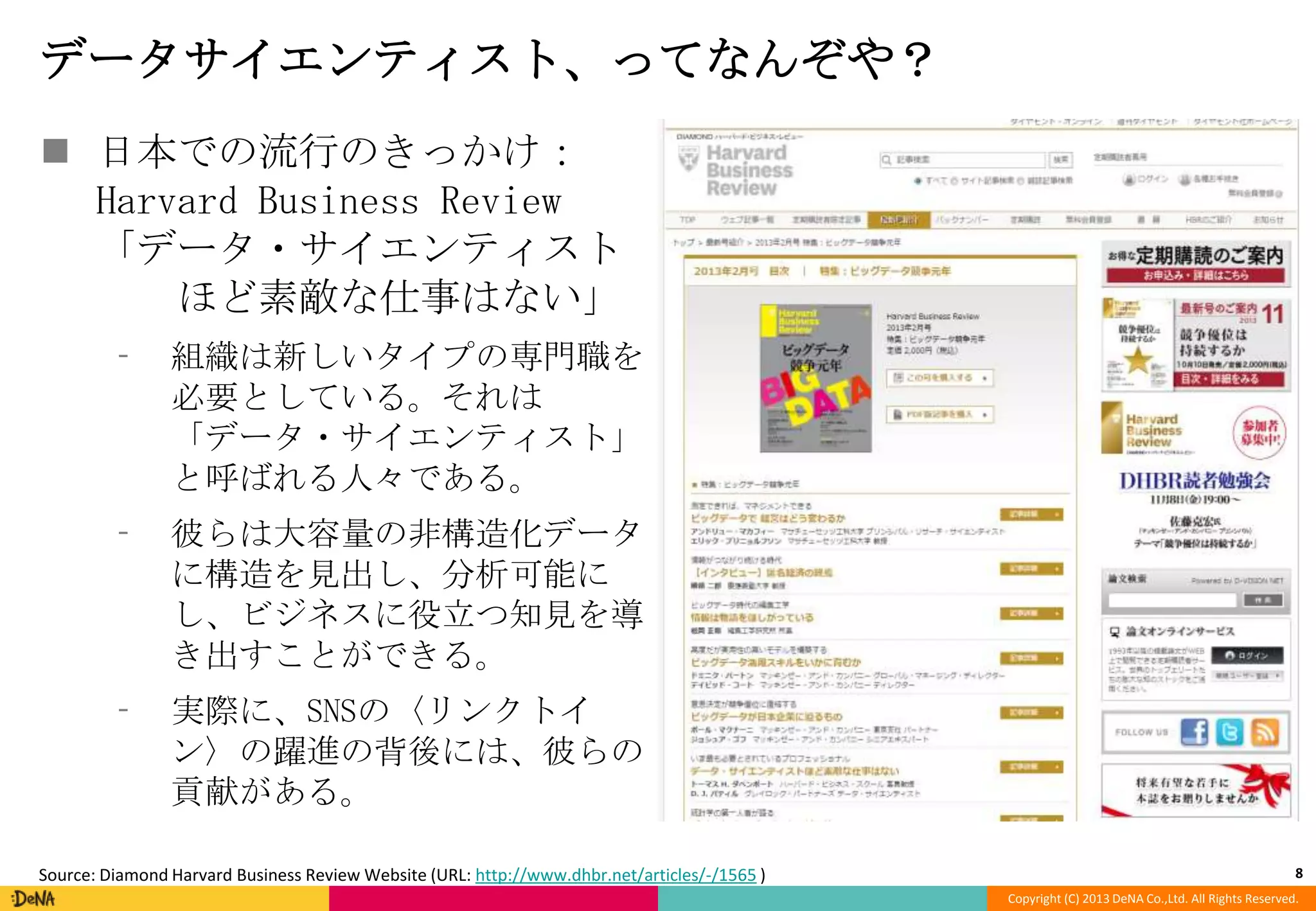Open the バックナンバー navigation tab
This screenshot has height=911, width=1316.
pos(962,220)
